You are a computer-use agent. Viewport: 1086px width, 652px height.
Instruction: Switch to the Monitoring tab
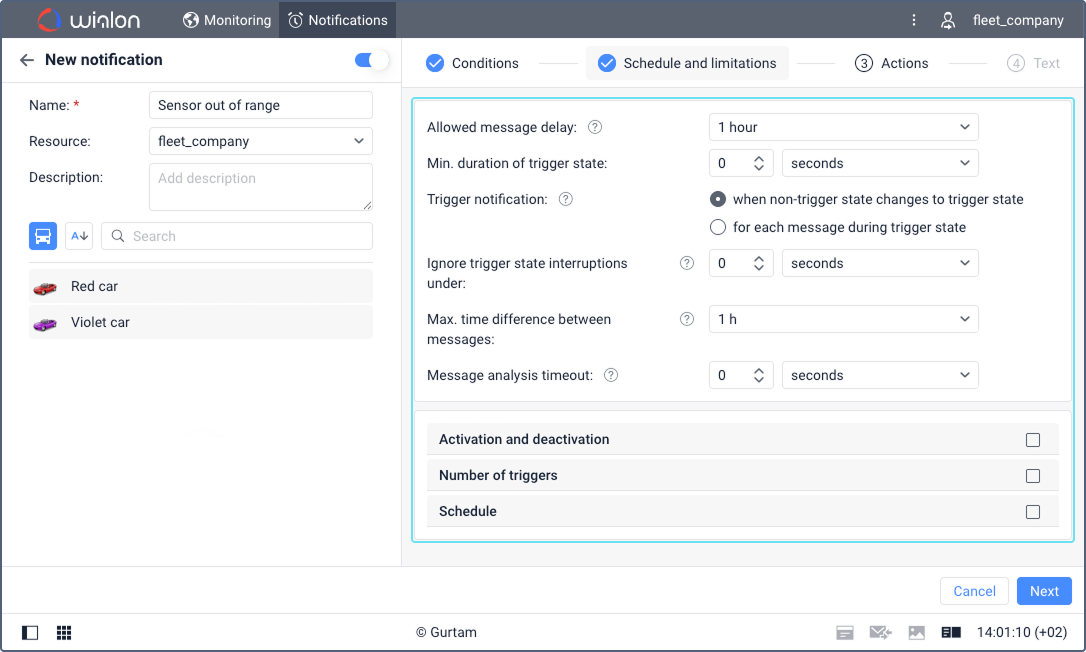[226, 20]
